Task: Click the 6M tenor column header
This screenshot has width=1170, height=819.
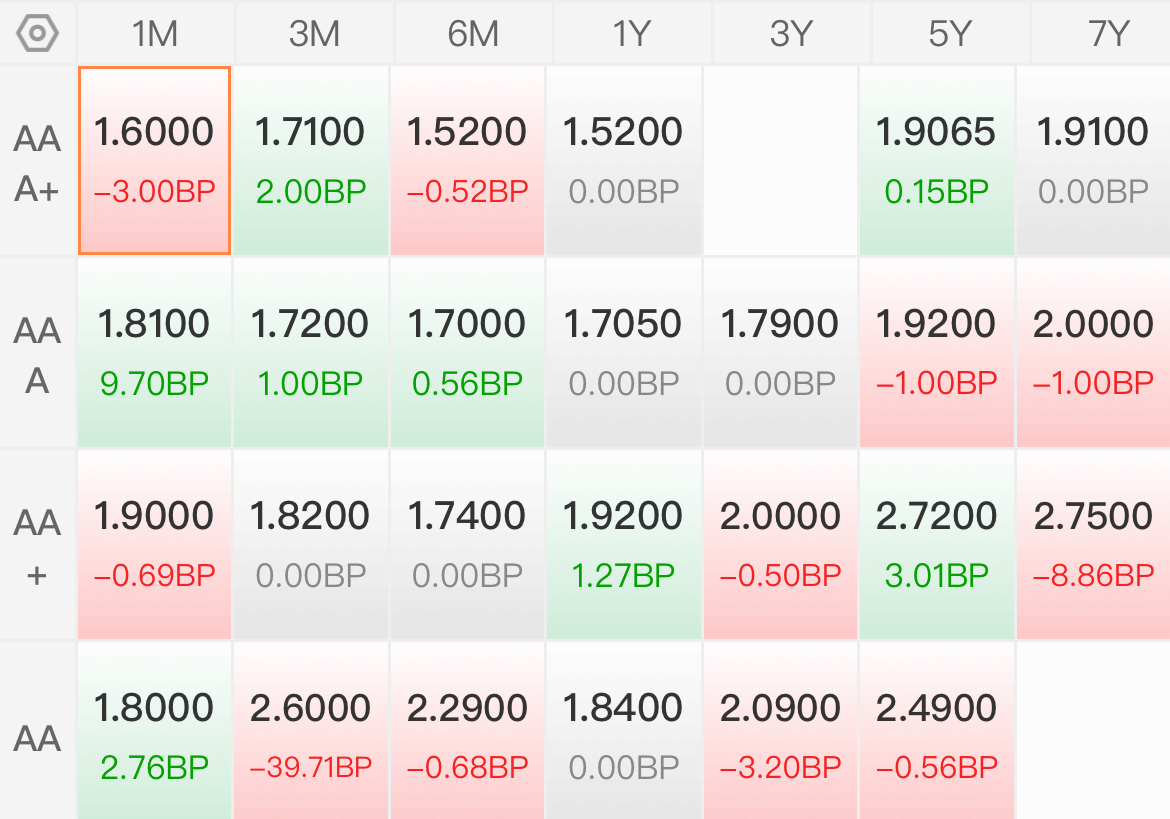Action: point(472,34)
